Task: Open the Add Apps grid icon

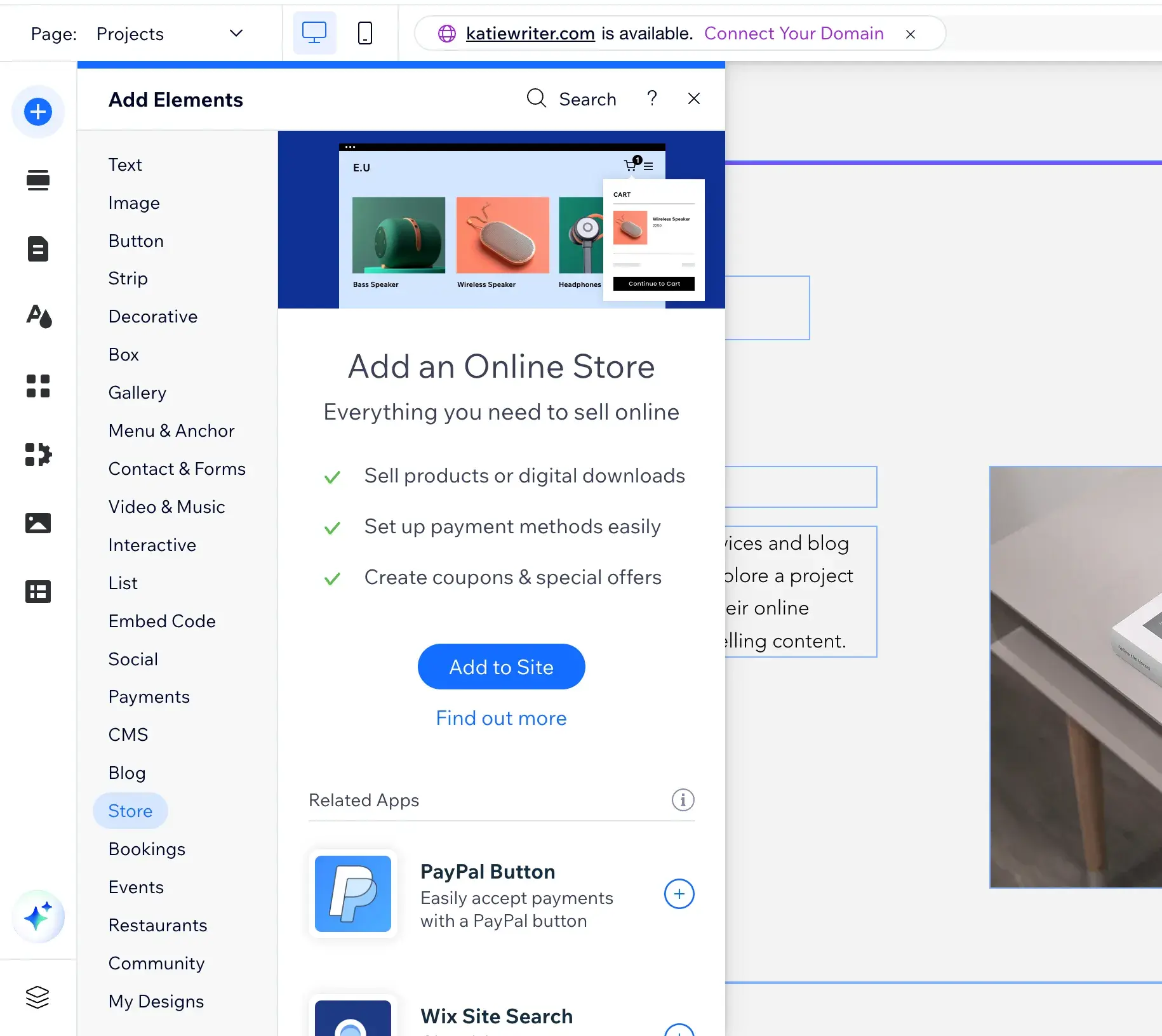Action: [38, 386]
